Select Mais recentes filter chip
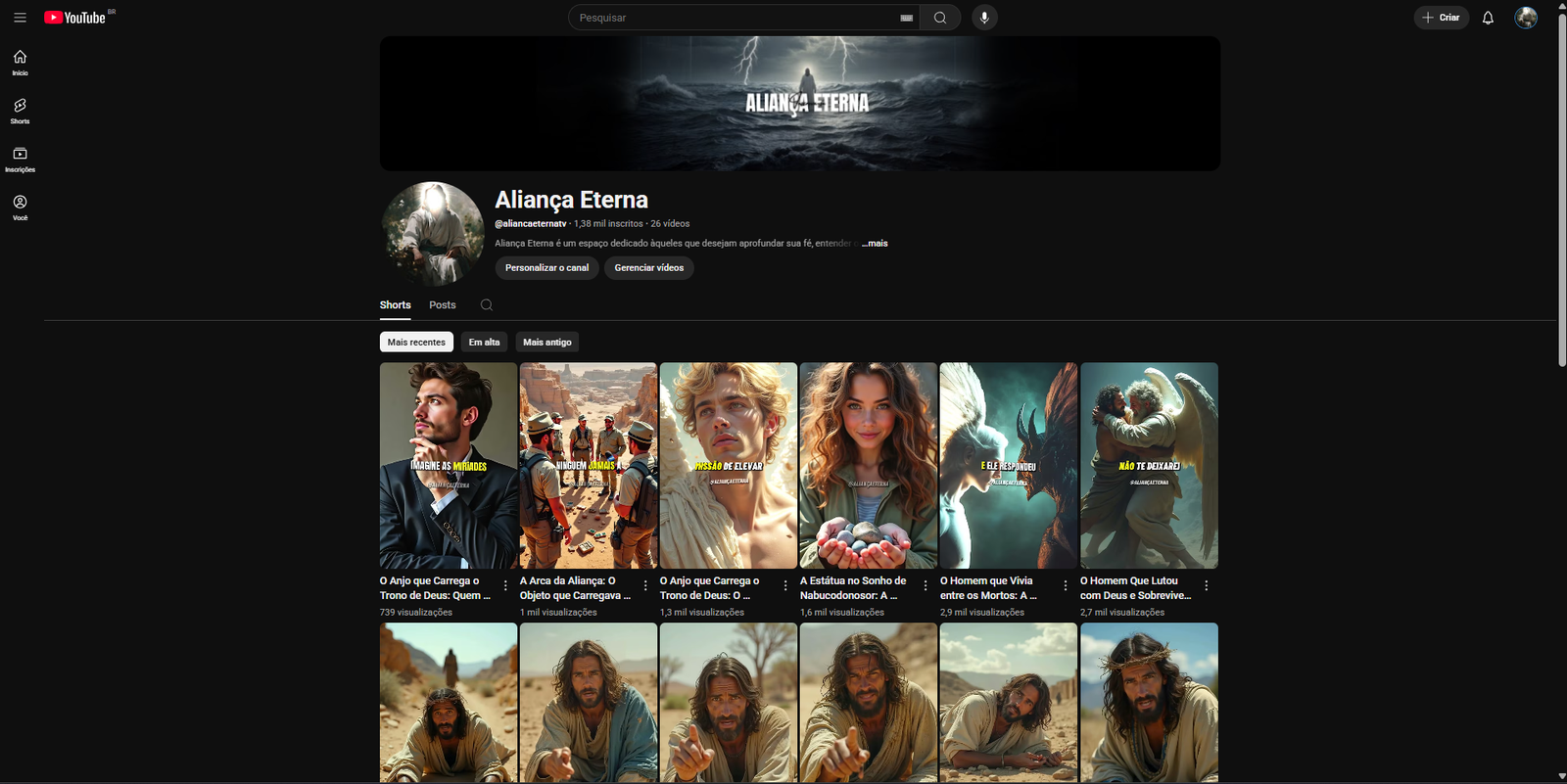Image resolution: width=1567 pixels, height=784 pixels. tap(416, 343)
